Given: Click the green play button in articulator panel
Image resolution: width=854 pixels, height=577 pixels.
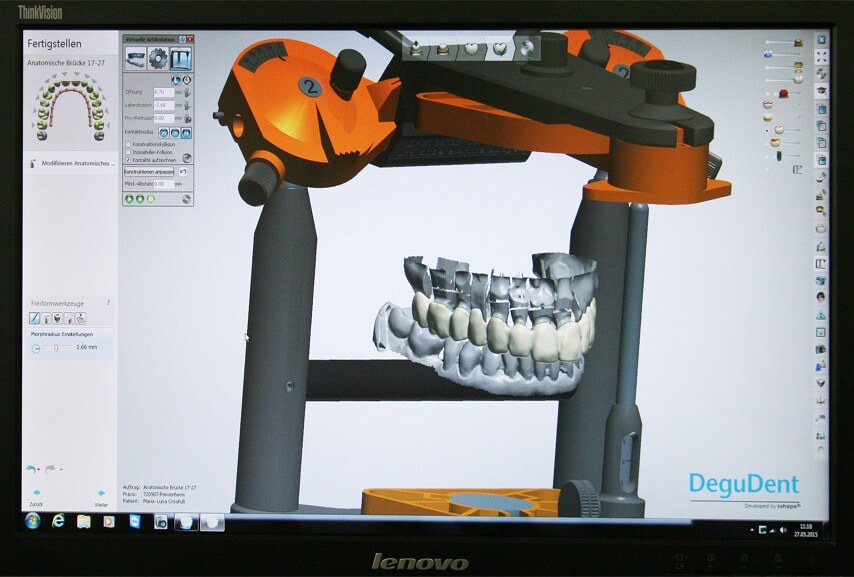Looking at the screenshot, I should pos(130,199).
